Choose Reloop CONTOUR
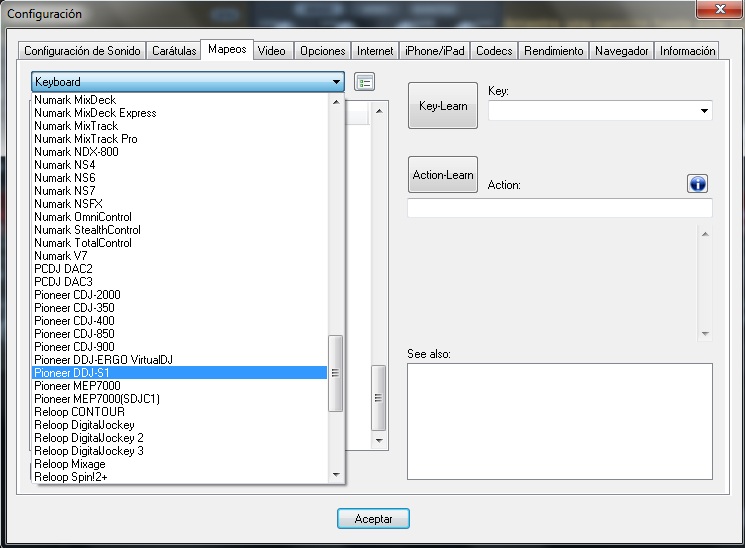Image resolution: width=745 pixels, height=548 pixels. coord(180,412)
